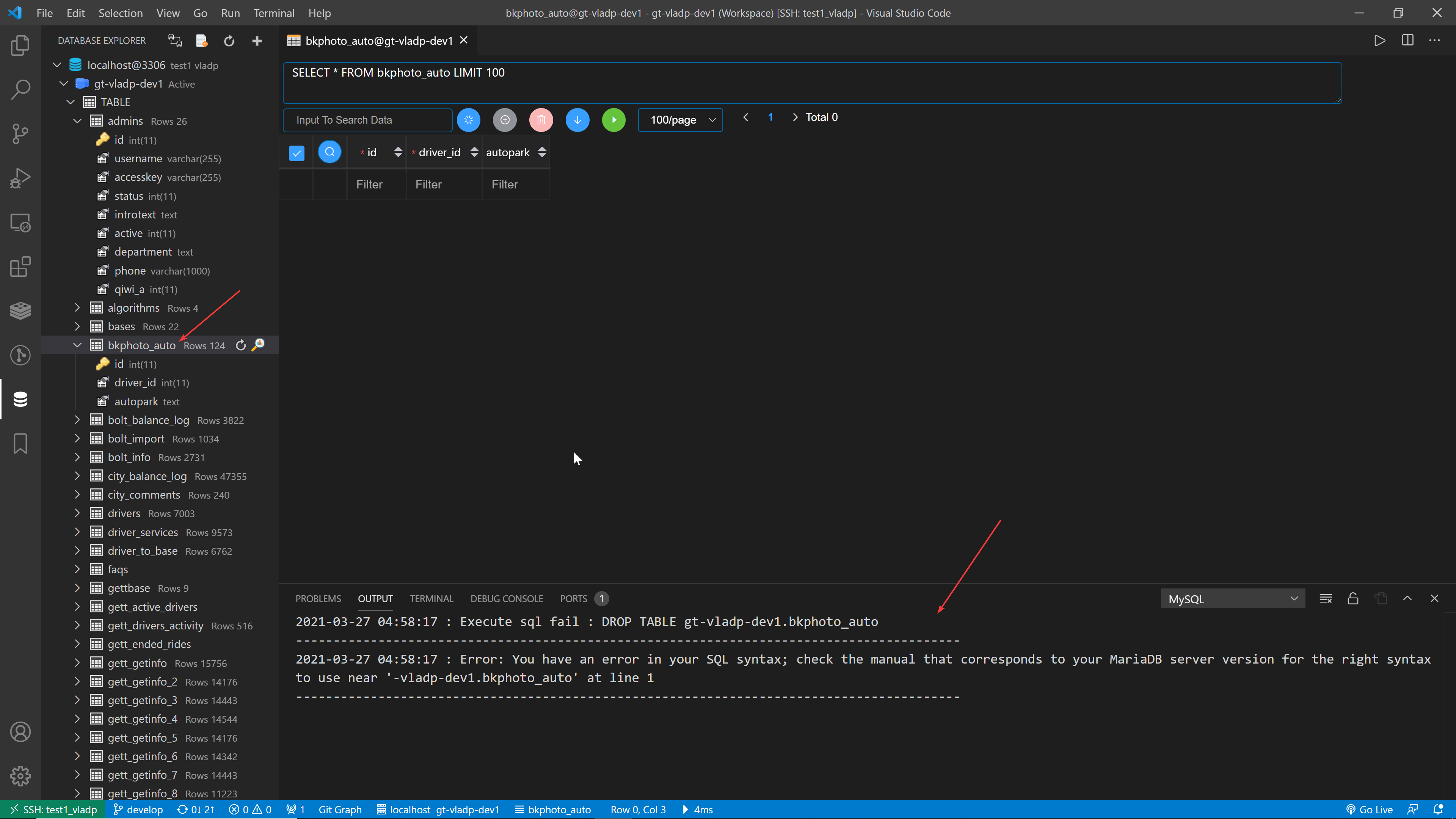Viewport: 1456px width, 819px height.
Task: Open the MySQL output channel dropdown
Action: tap(1233, 599)
